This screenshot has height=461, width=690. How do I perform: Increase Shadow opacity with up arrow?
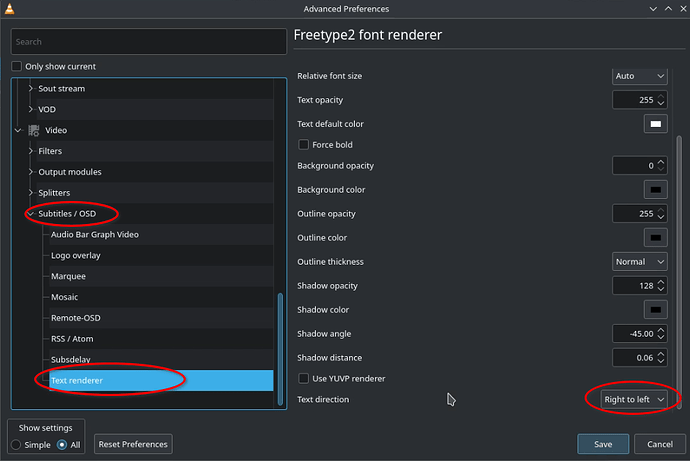click(x=661, y=282)
